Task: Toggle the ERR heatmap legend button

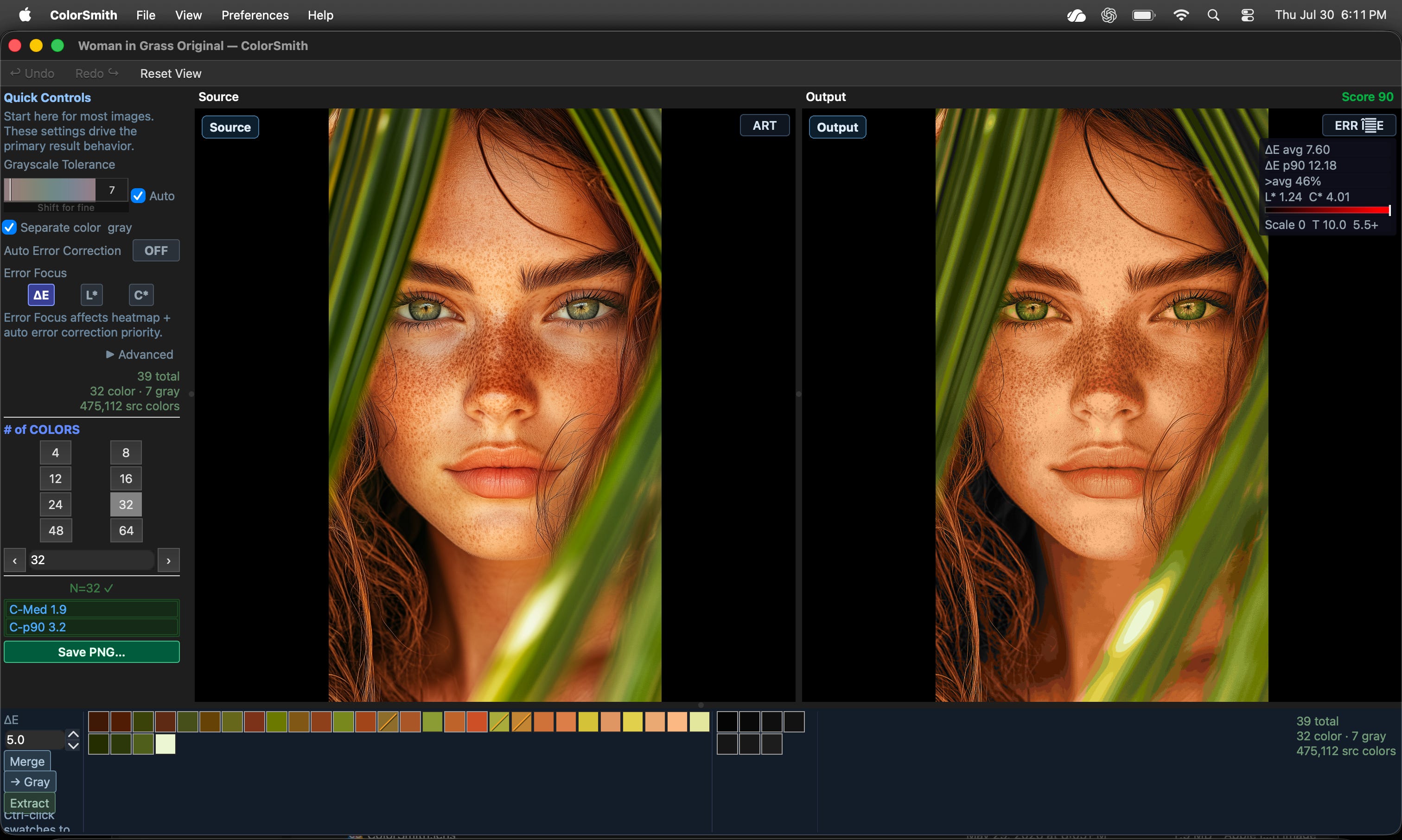Action: 1358,126
